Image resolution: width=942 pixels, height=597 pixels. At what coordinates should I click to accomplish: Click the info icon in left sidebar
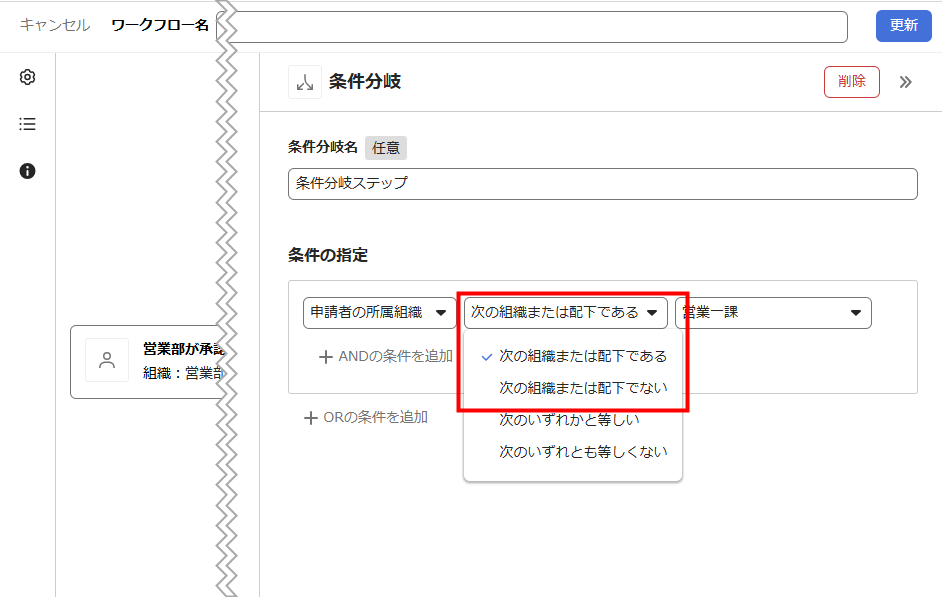tap(28, 171)
